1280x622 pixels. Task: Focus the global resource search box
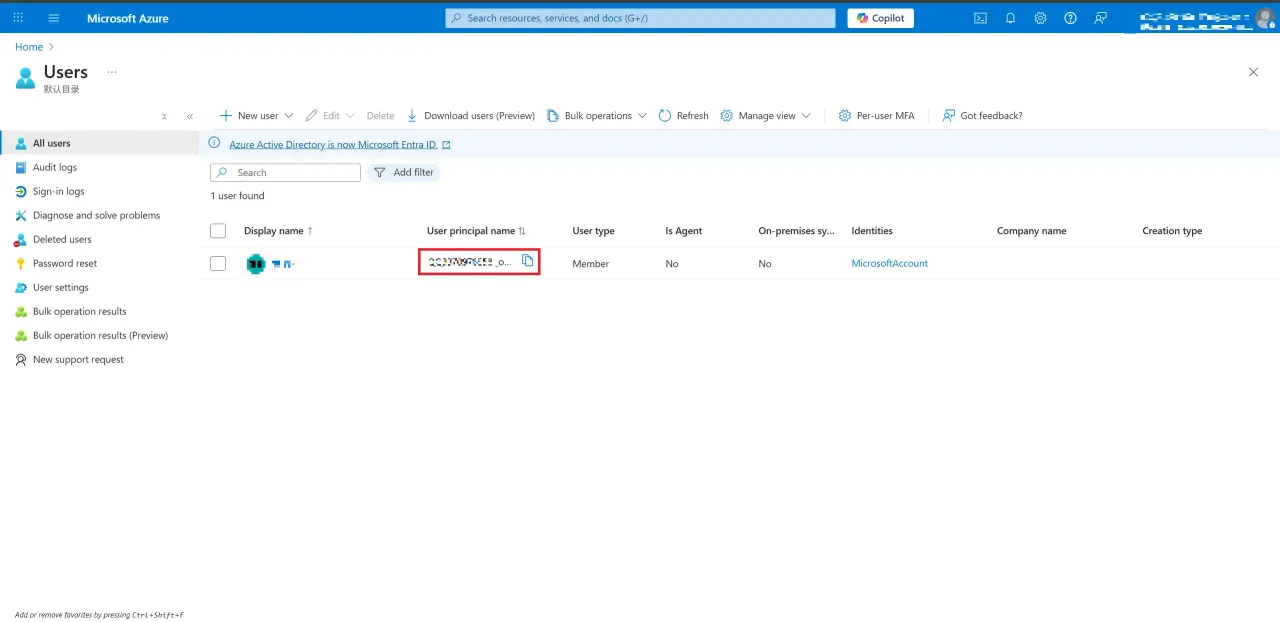(640, 18)
